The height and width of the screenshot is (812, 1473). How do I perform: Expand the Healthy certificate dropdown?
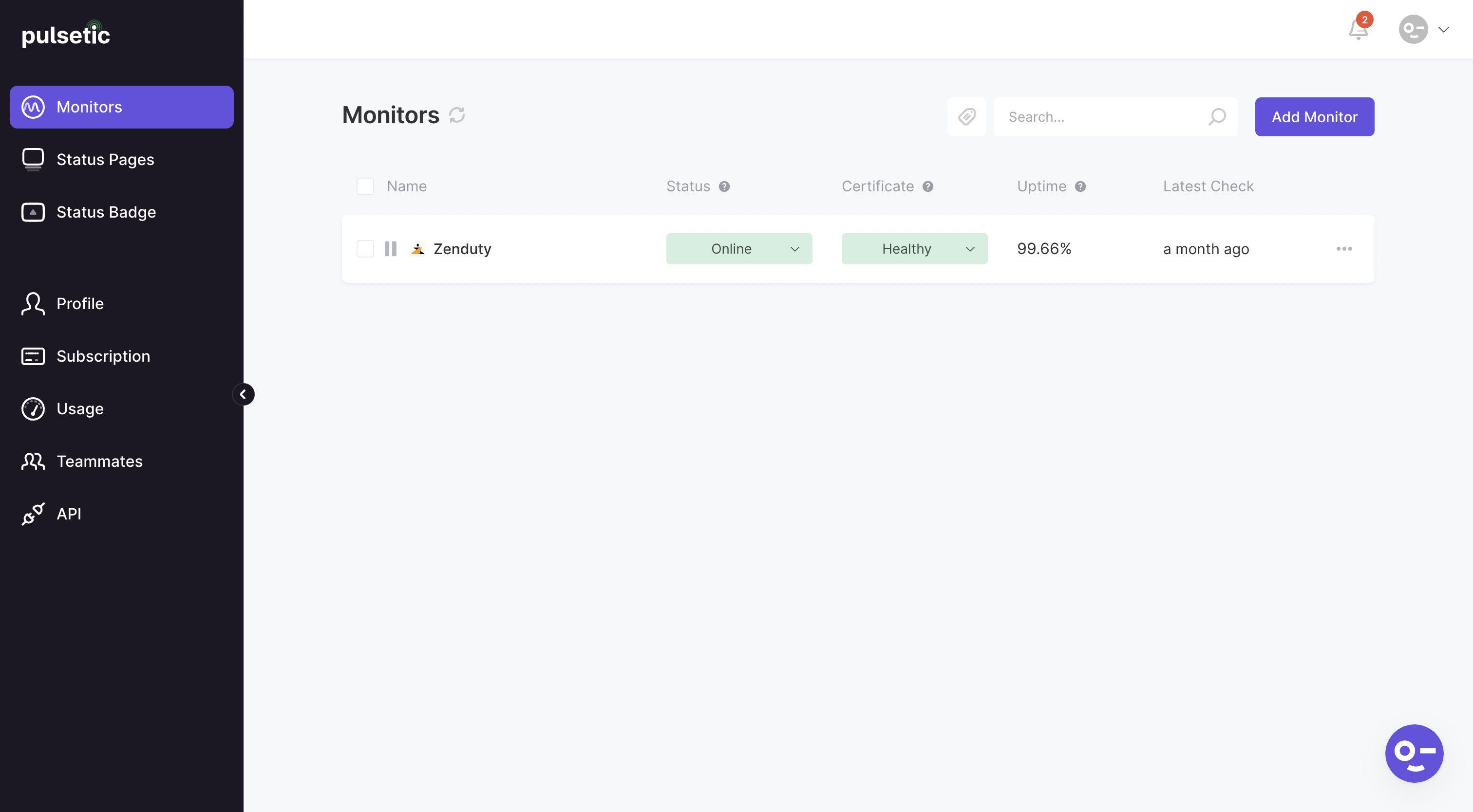pos(914,249)
